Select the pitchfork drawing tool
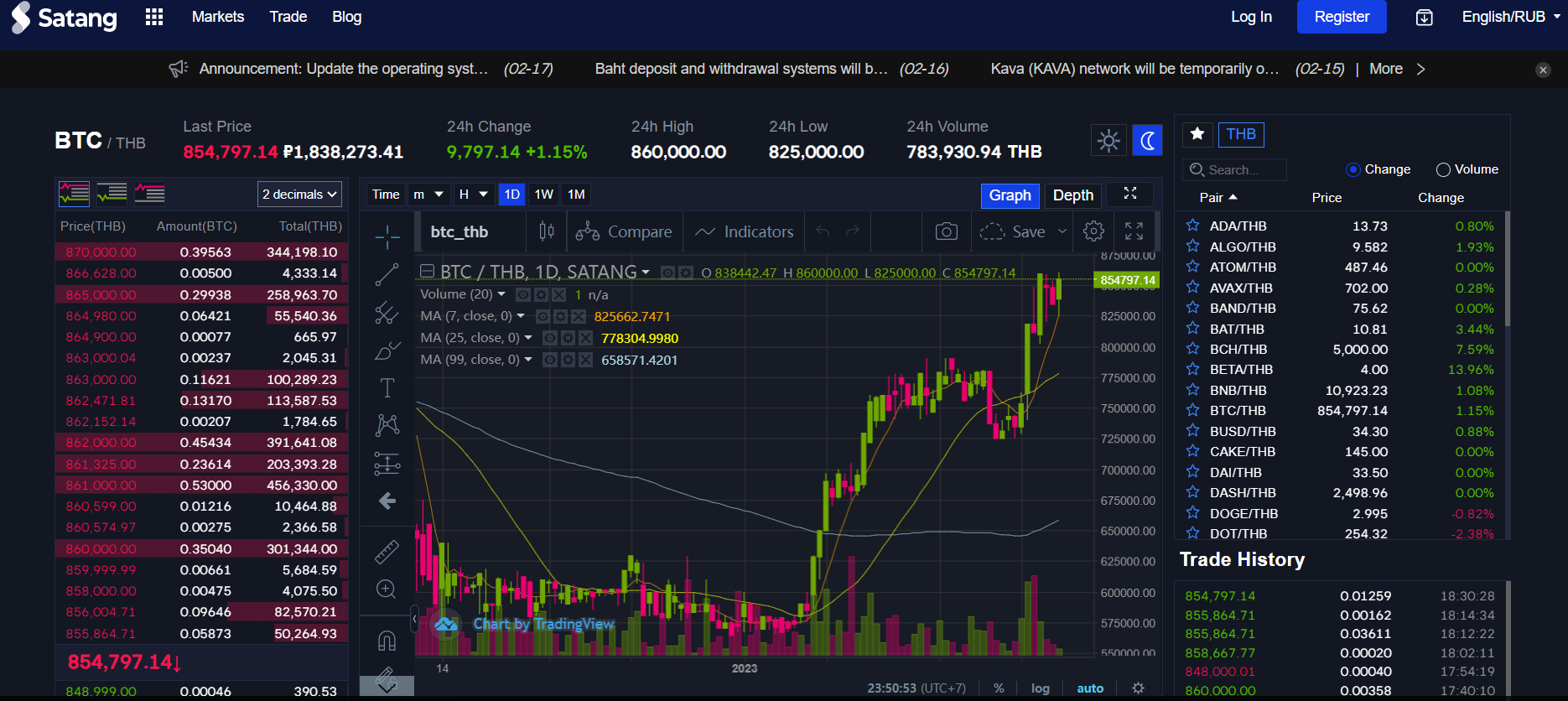 click(x=387, y=313)
